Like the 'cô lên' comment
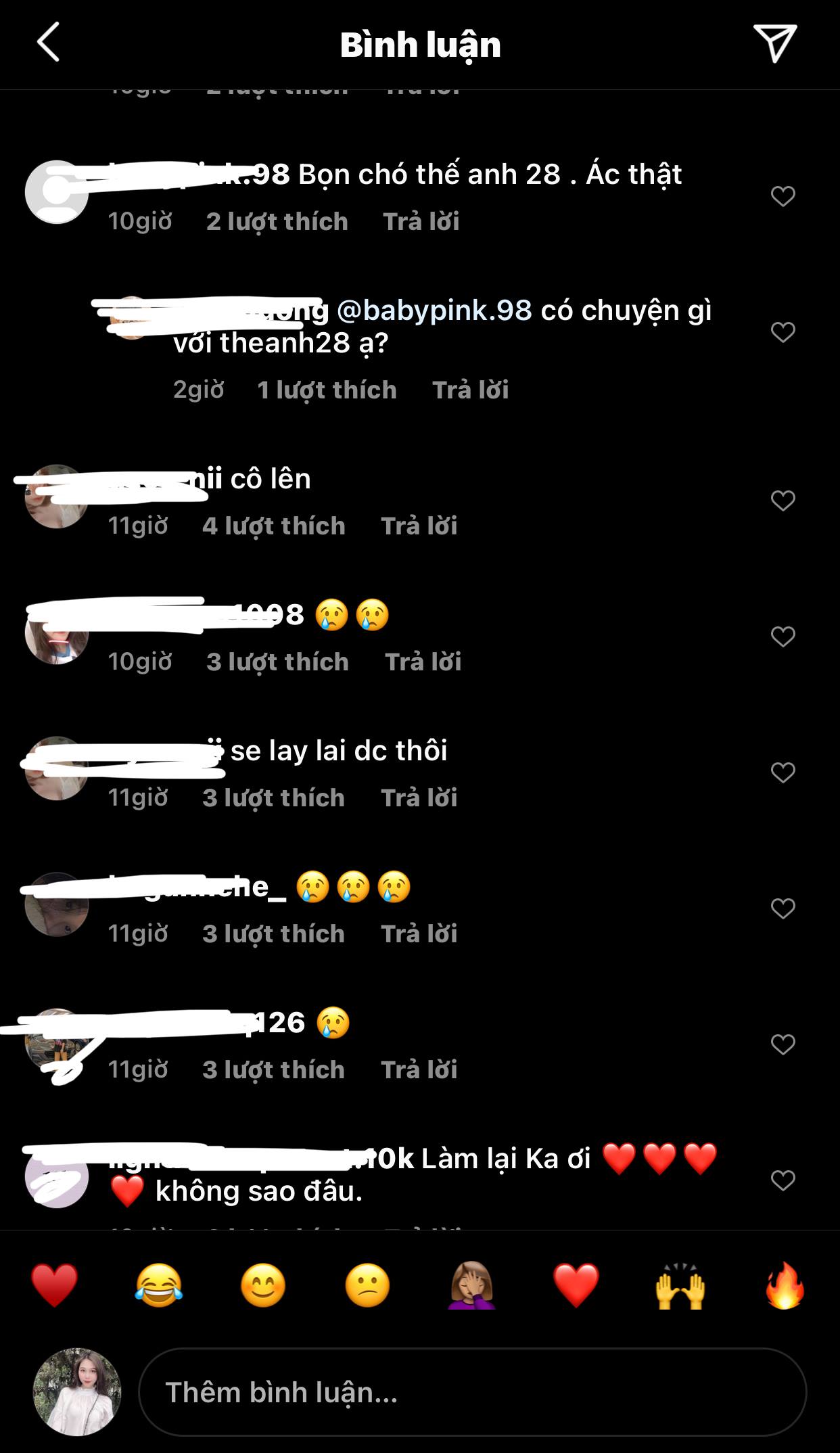The width and height of the screenshot is (840, 1453). (783, 501)
